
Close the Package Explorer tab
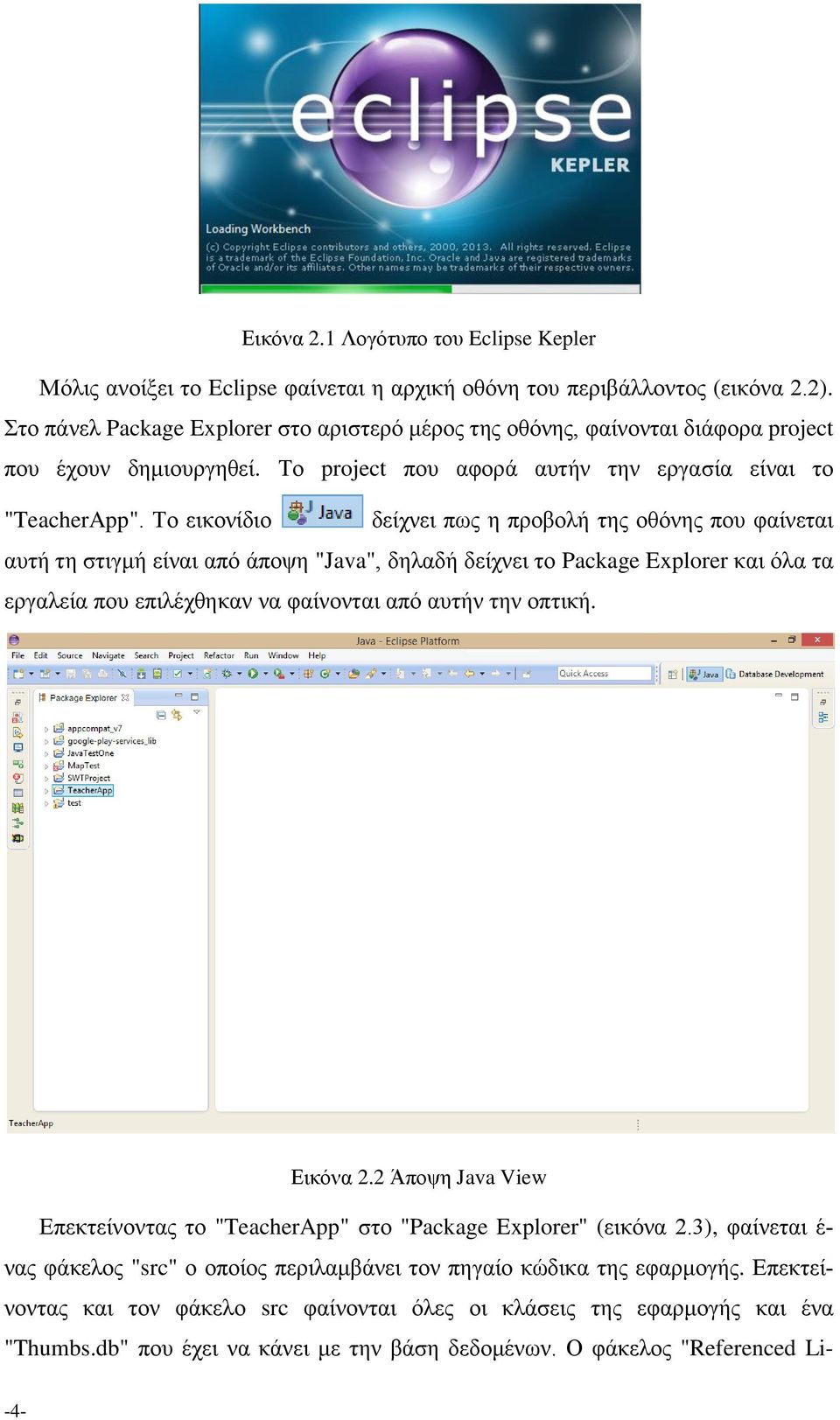click(x=125, y=697)
